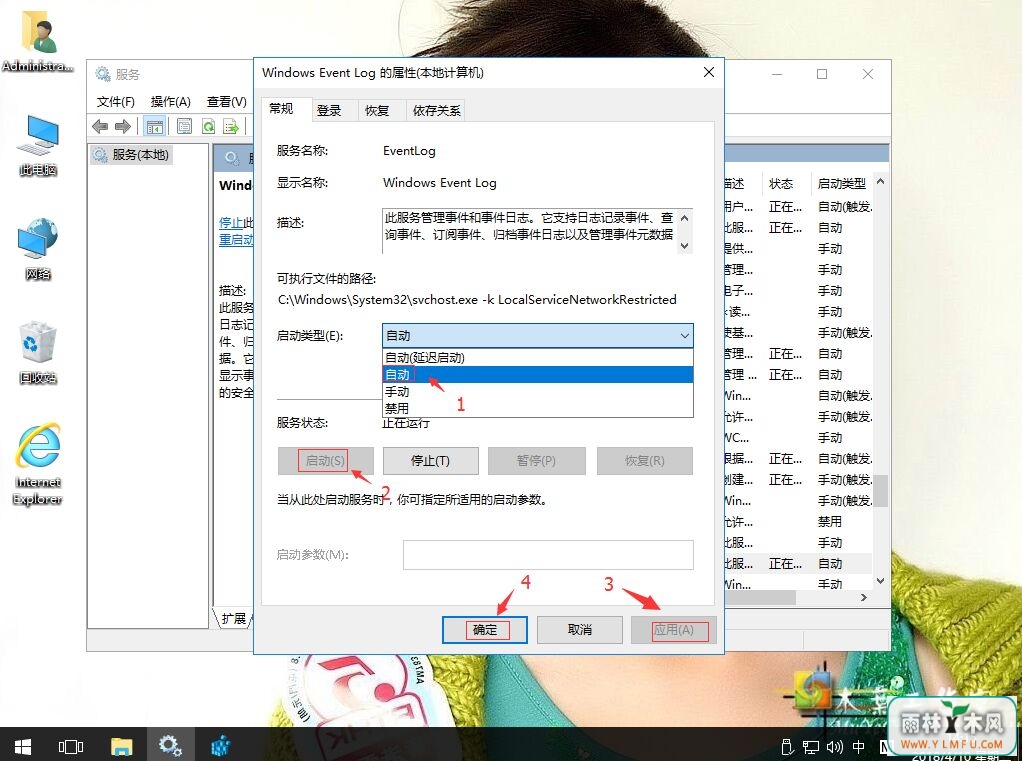The height and width of the screenshot is (761, 1022).
Task: Click the svchost.exe executable path text
Action: pyautogui.click(x=477, y=300)
